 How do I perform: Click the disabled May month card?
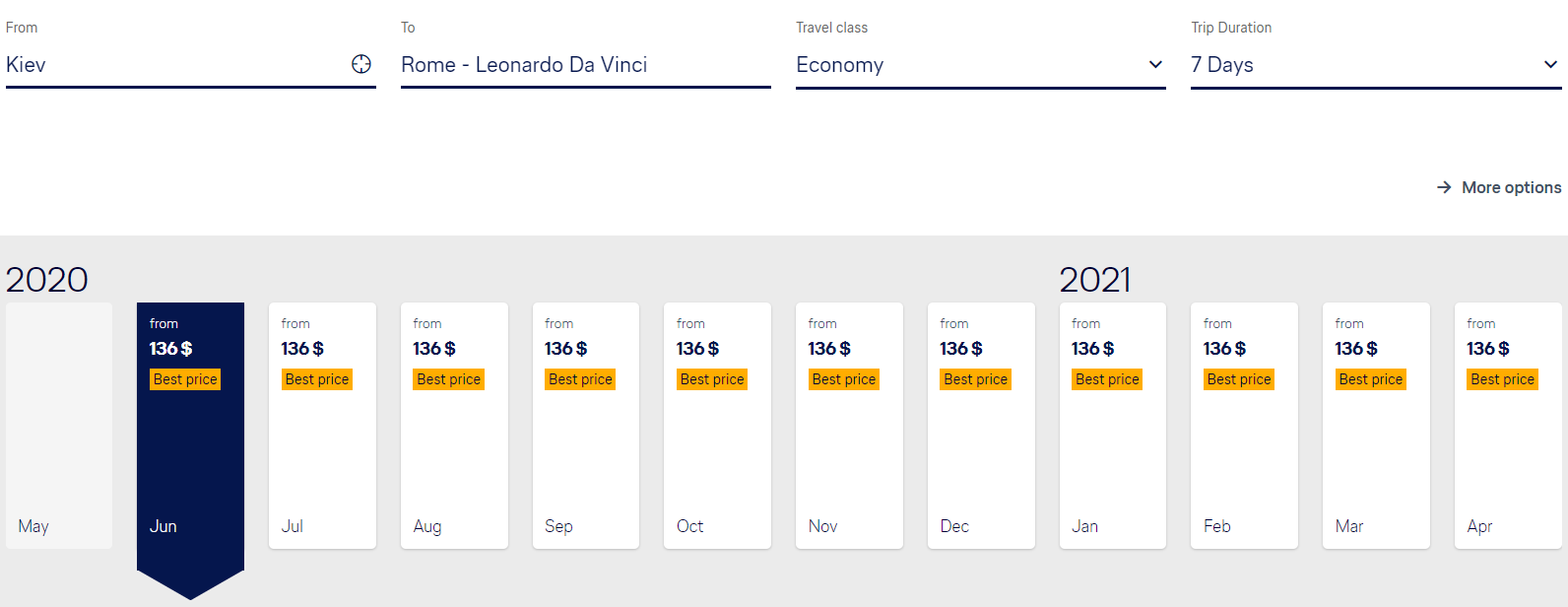point(59,426)
